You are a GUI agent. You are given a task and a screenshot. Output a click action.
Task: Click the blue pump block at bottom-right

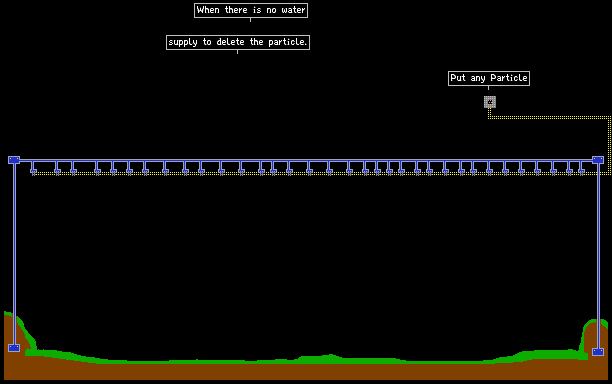598,352
